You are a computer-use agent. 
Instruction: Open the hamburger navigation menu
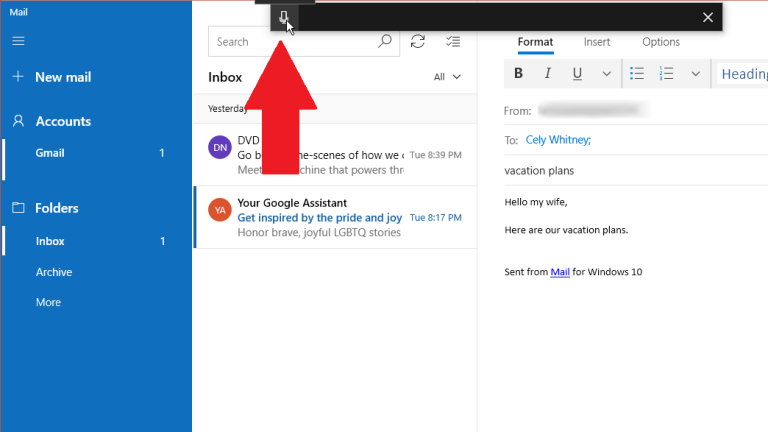(18, 41)
